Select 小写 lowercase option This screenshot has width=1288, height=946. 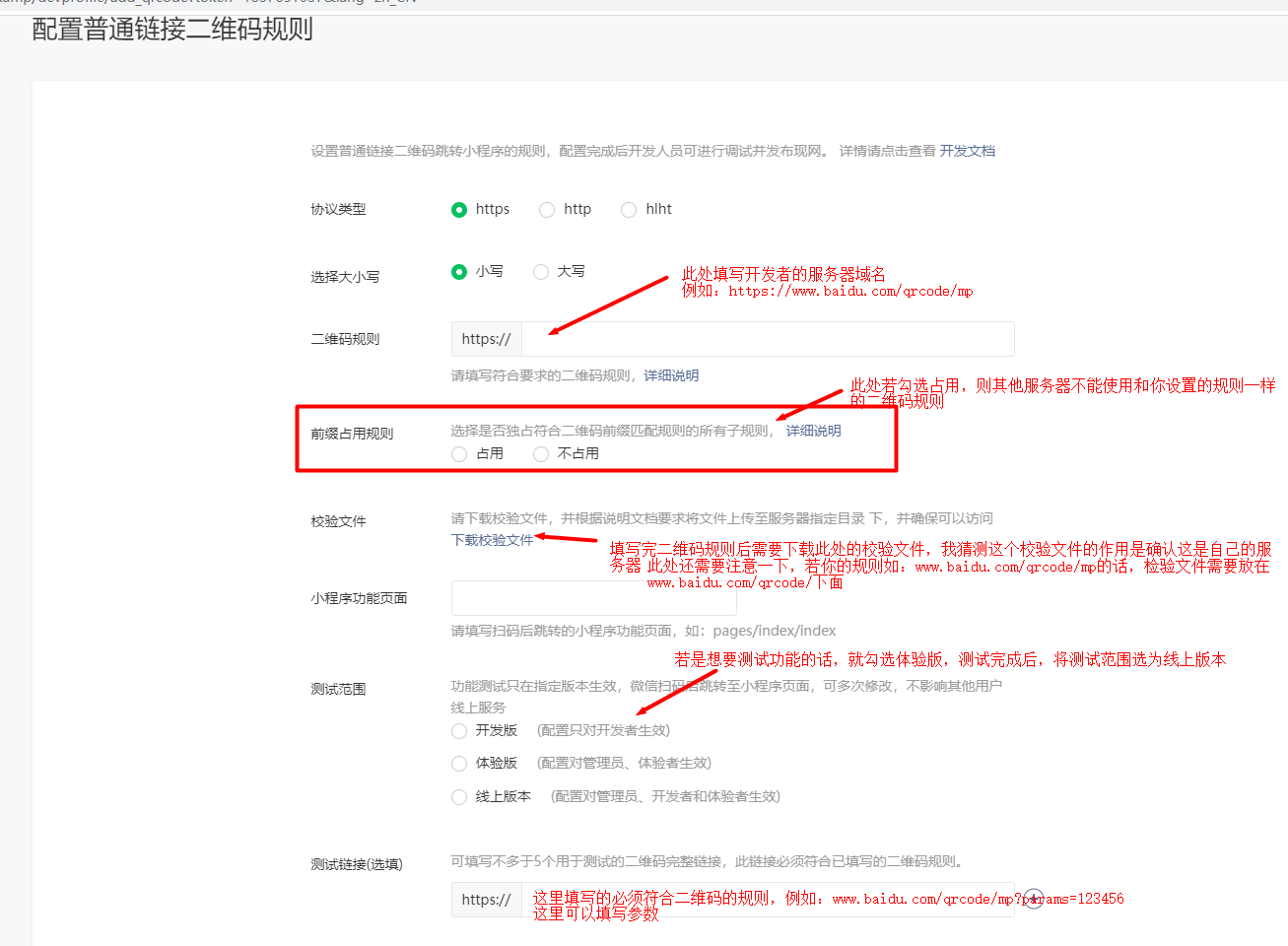pos(459,272)
